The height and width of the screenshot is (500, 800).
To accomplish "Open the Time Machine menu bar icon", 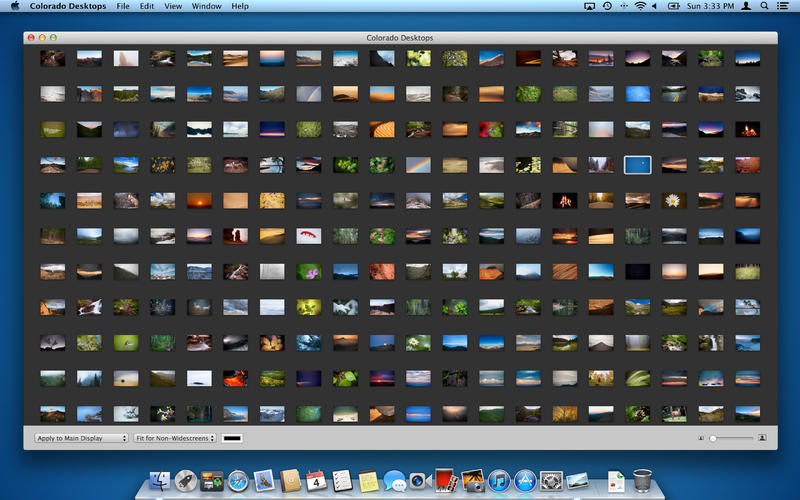I will tap(607, 6).
